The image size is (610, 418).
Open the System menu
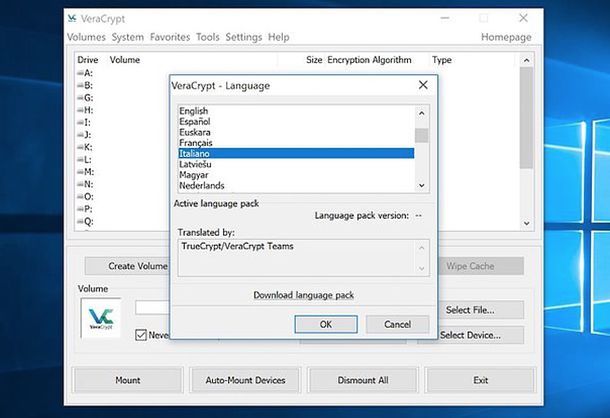128,37
